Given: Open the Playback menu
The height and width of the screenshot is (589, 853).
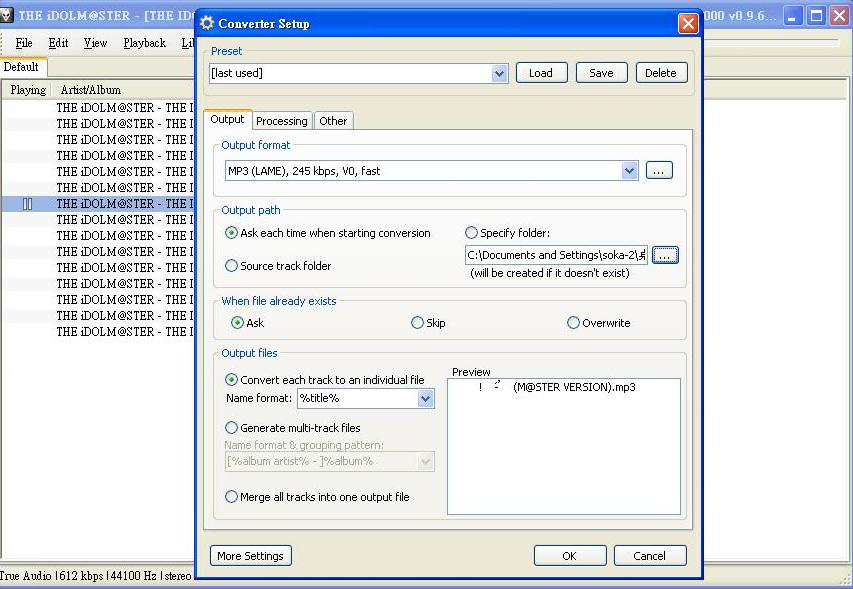Looking at the screenshot, I should pyautogui.click(x=144, y=43).
